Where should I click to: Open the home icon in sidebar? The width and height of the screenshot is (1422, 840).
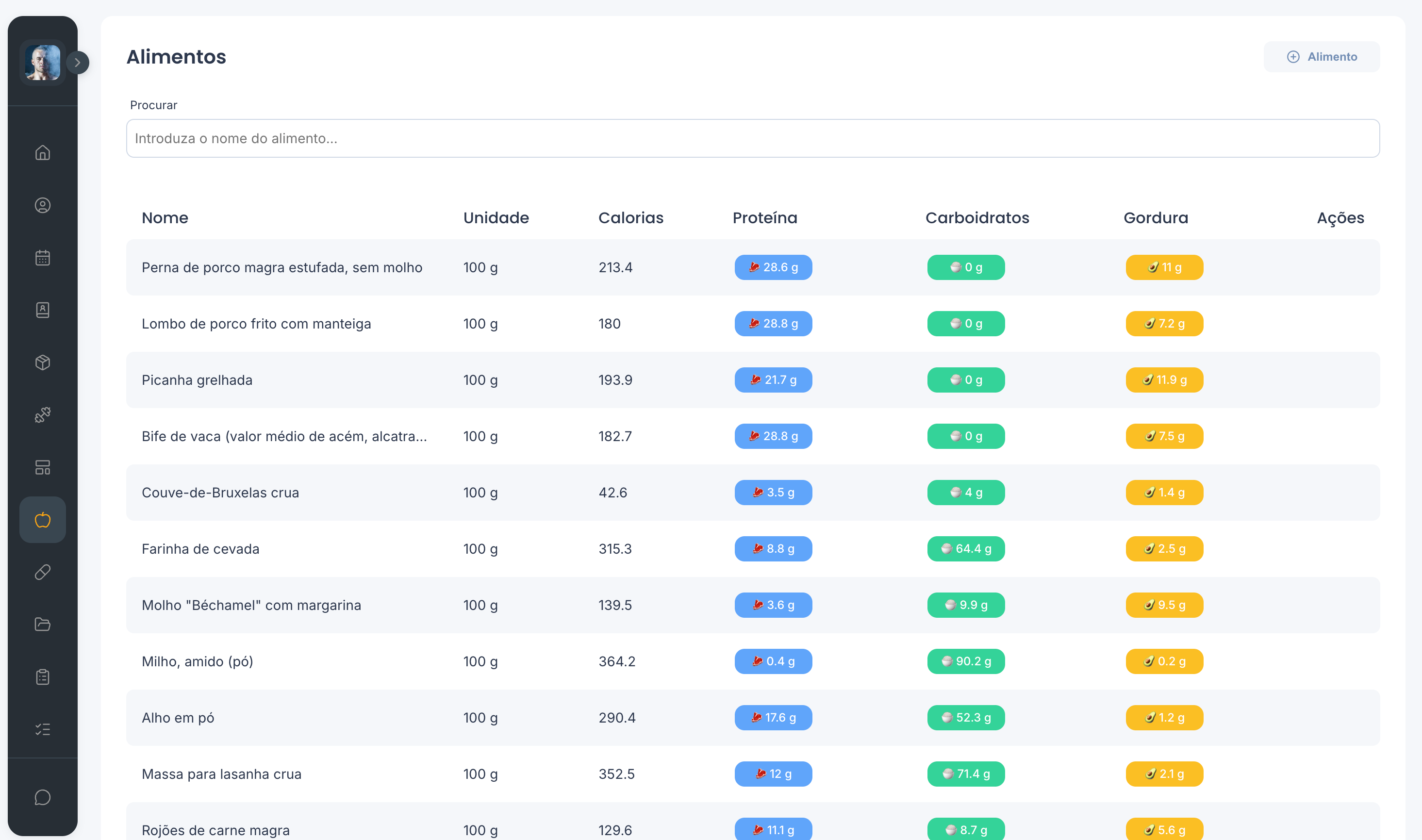point(42,153)
